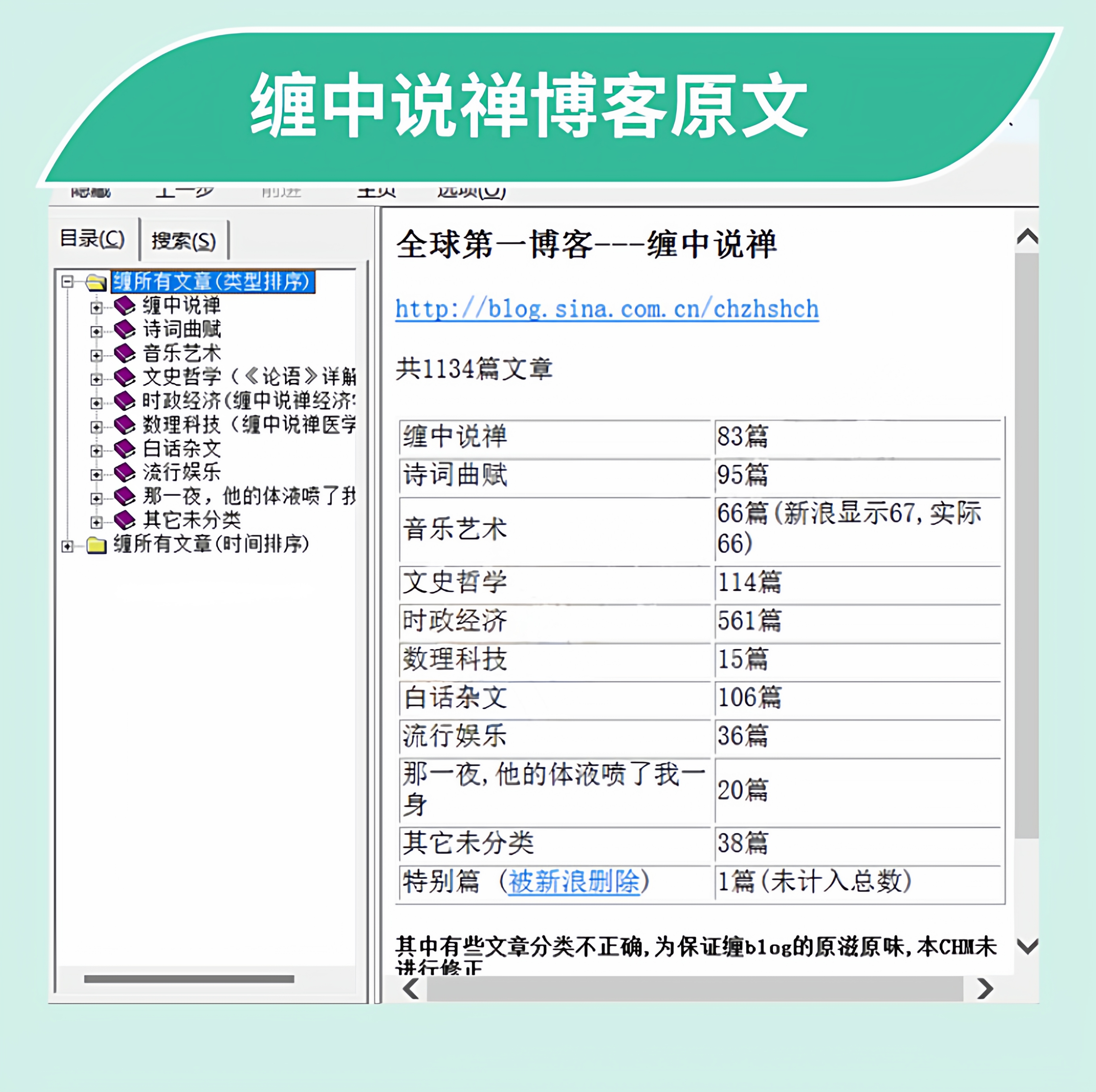Click the content pane scroll right arrow
This screenshot has width=1096, height=1092.
(x=985, y=989)
